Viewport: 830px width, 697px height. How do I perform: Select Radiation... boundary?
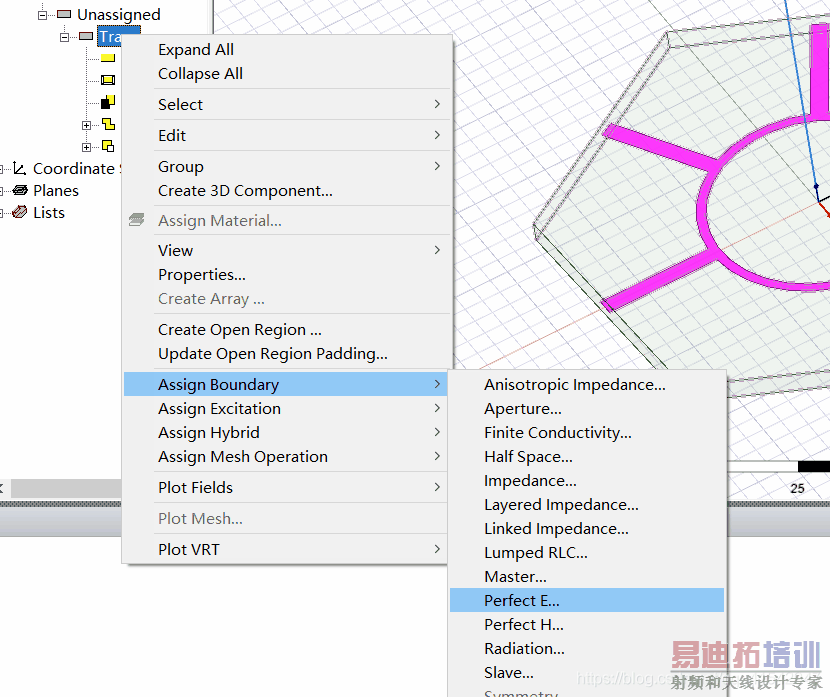pos(587,648)
